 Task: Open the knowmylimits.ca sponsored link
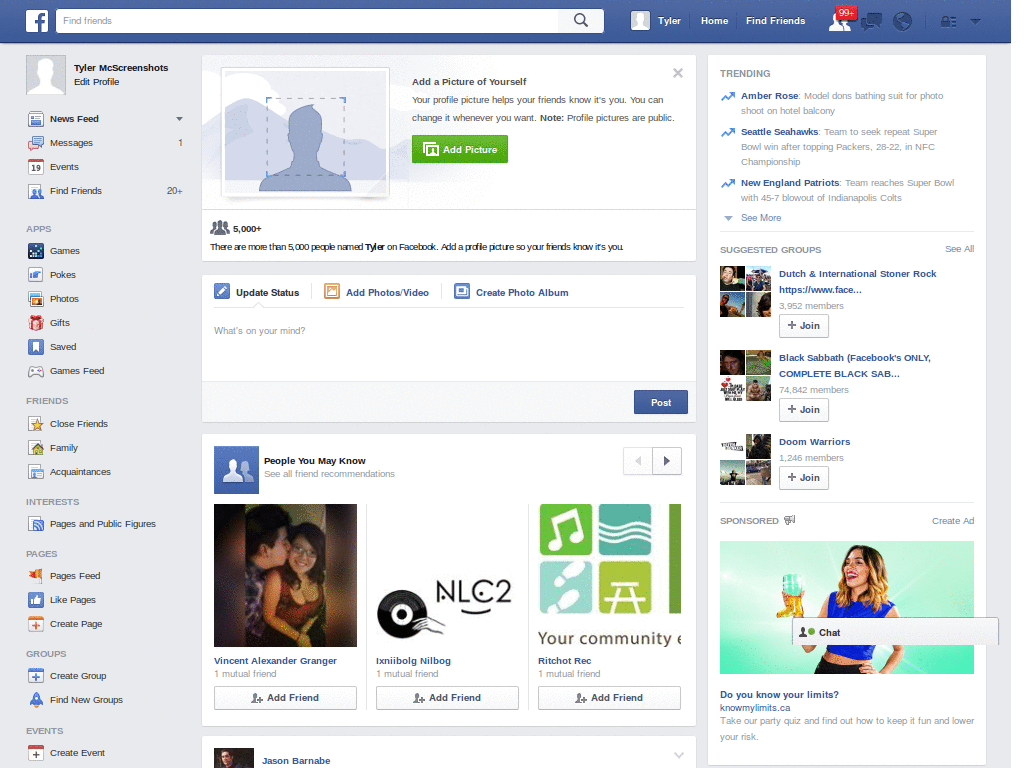click(755, 708)
